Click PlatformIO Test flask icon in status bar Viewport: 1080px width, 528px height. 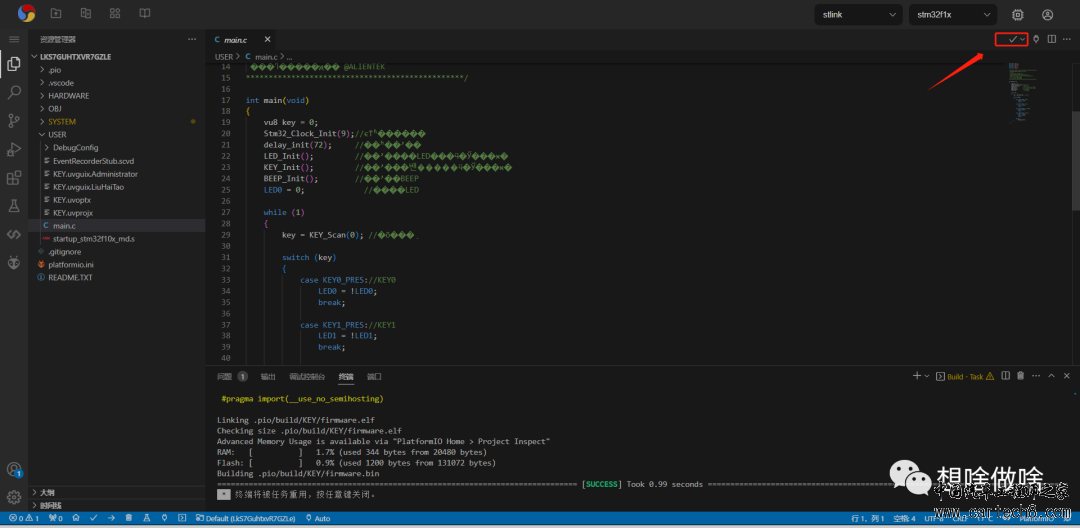147,518
